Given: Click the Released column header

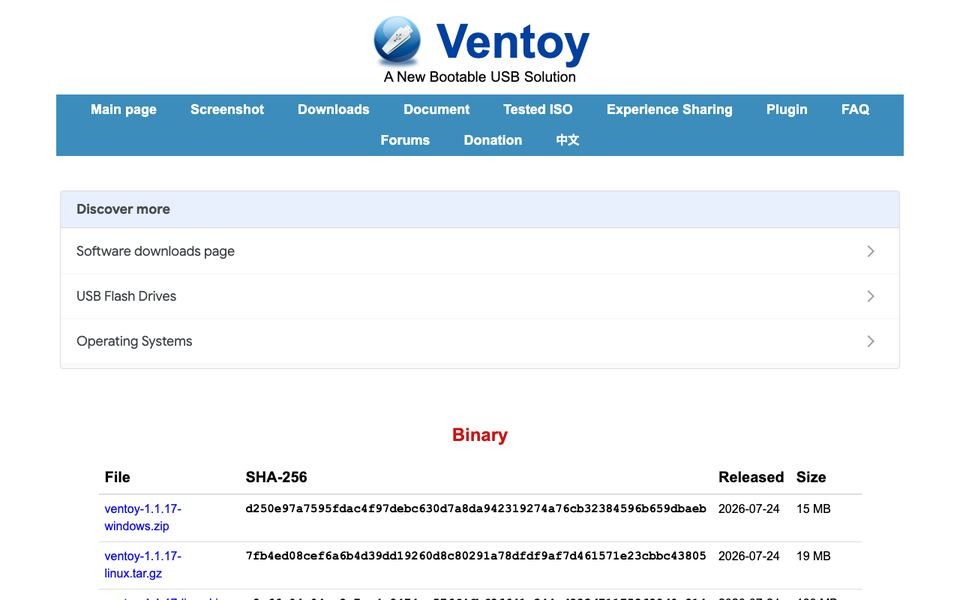Looking at the screenshot, I should tap(751, 477).
